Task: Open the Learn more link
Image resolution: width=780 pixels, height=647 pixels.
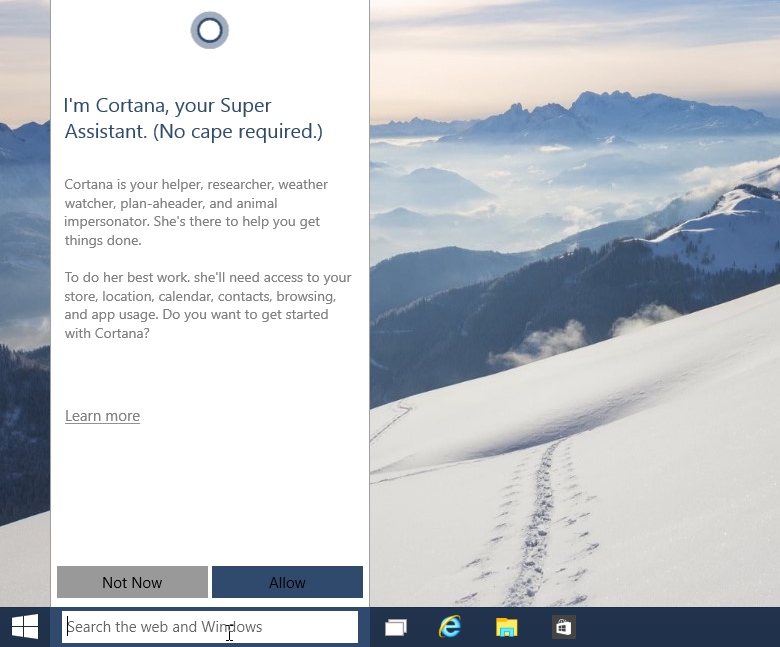Action: tap(102, 416)
